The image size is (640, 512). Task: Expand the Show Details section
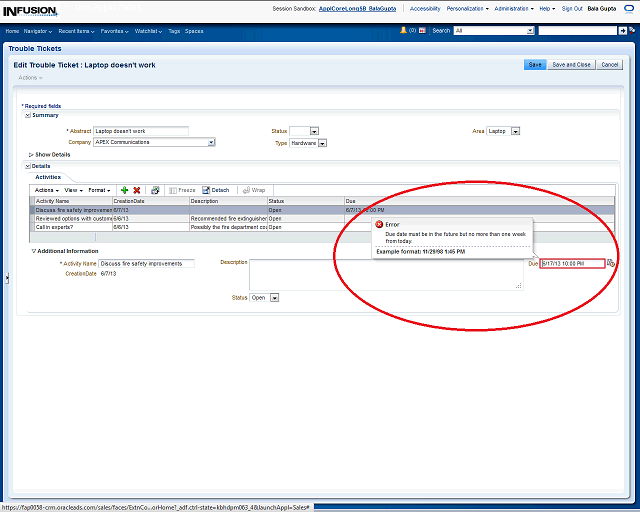[31, 155]
